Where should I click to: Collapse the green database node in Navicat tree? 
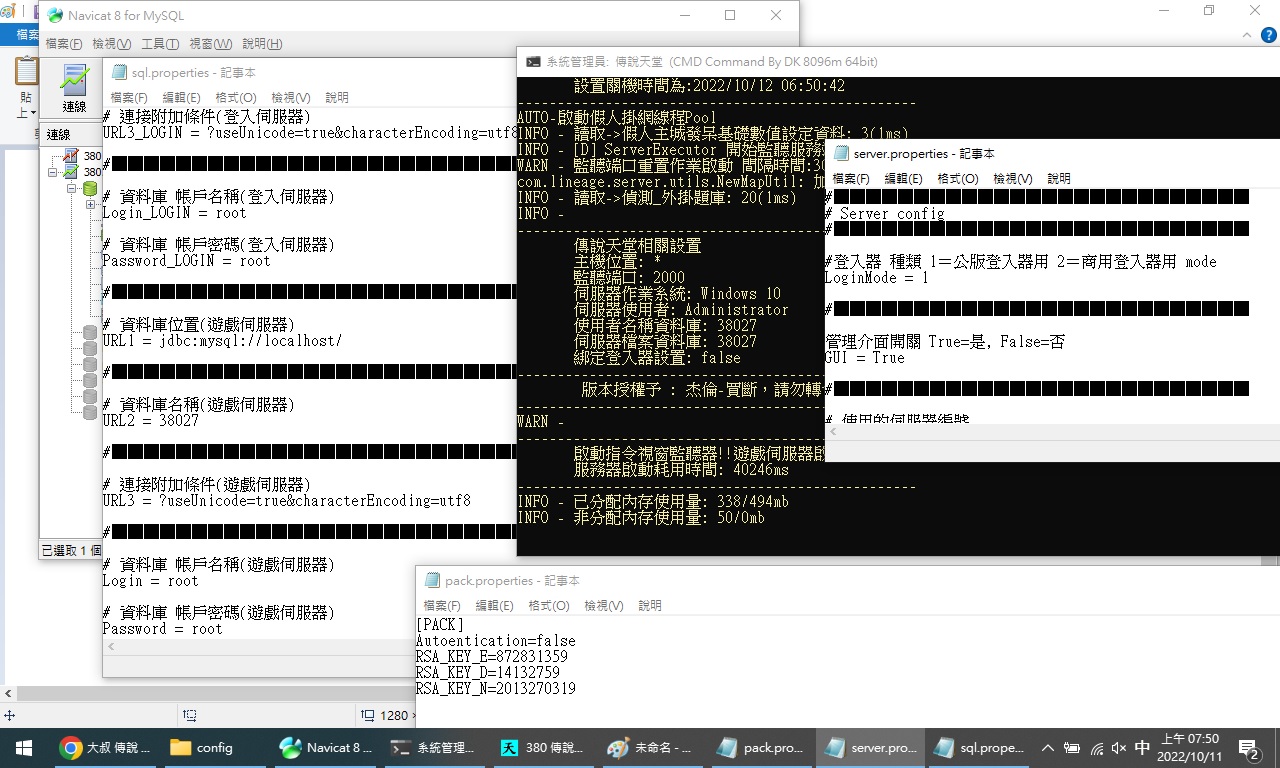click(72, 188)
